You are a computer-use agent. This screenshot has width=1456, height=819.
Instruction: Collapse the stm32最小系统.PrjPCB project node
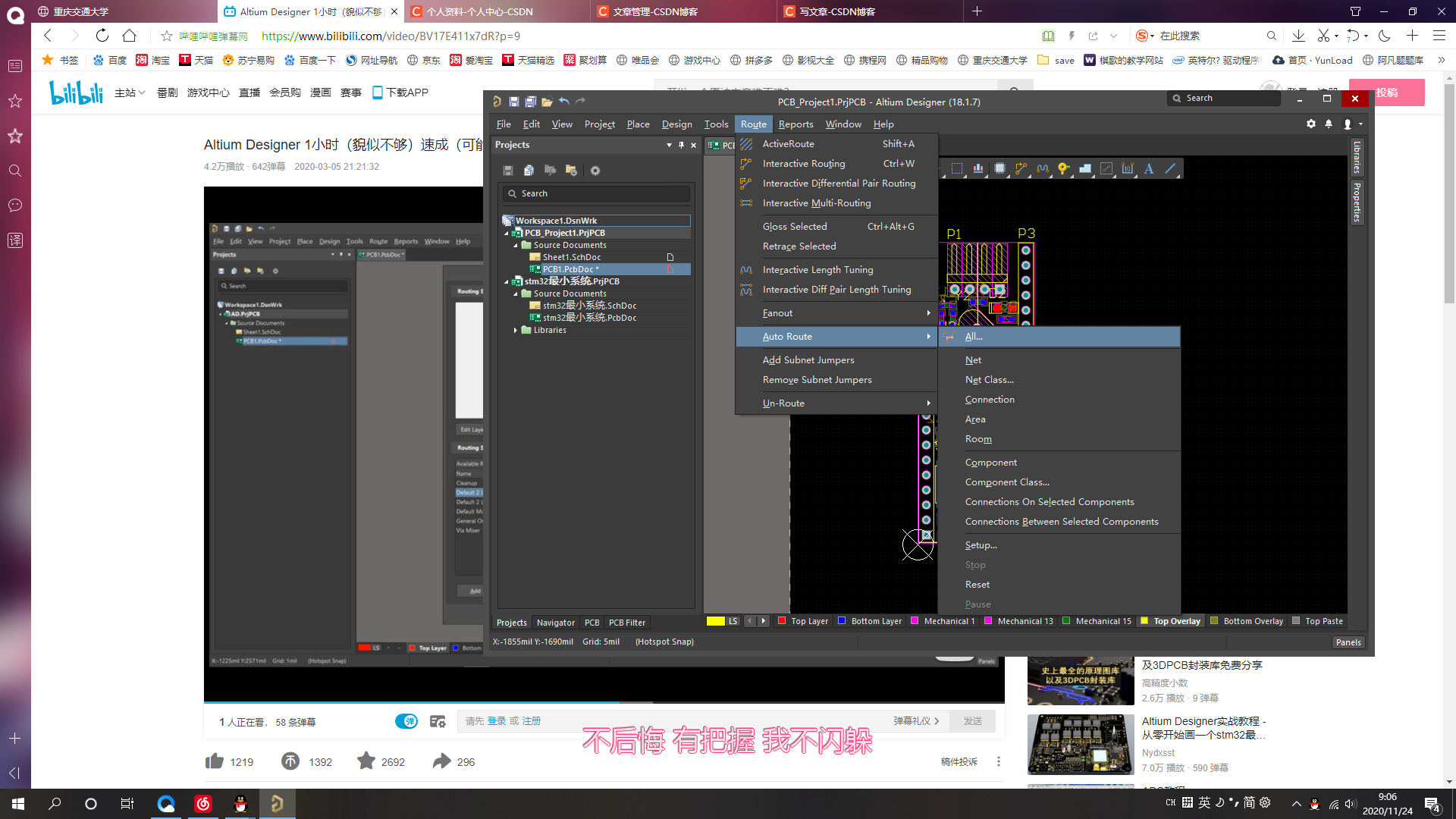click(x=507, y=282)
